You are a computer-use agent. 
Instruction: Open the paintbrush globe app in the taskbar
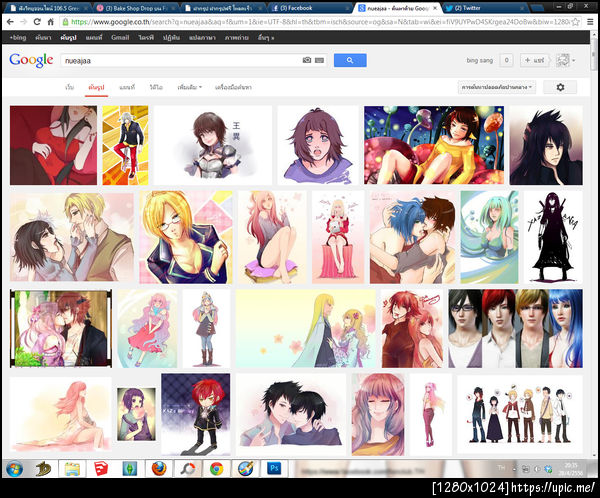[245, 469]
